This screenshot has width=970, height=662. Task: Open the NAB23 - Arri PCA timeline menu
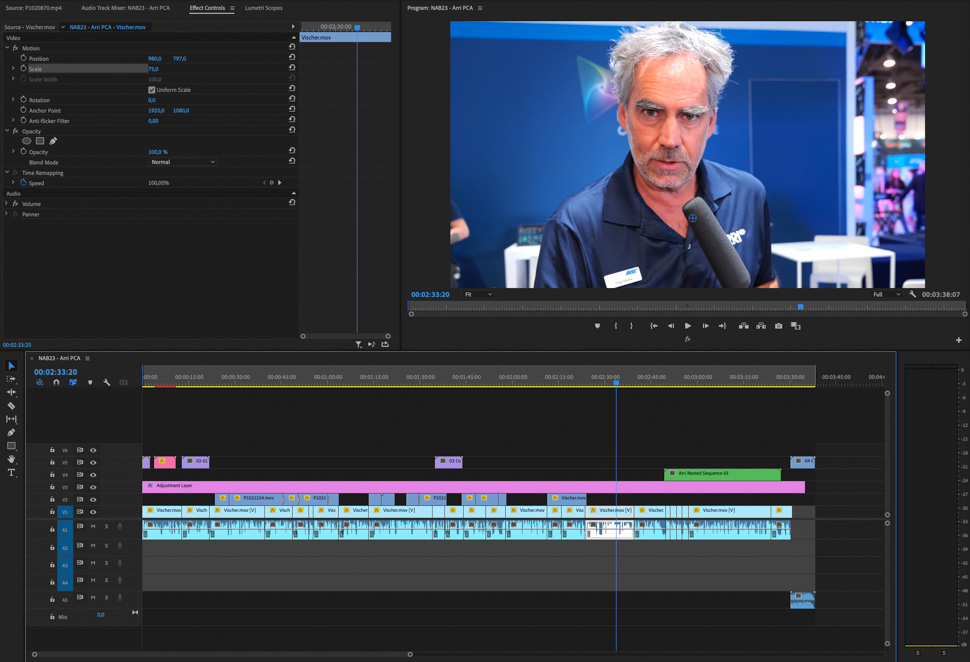click(x=87, y=358)
